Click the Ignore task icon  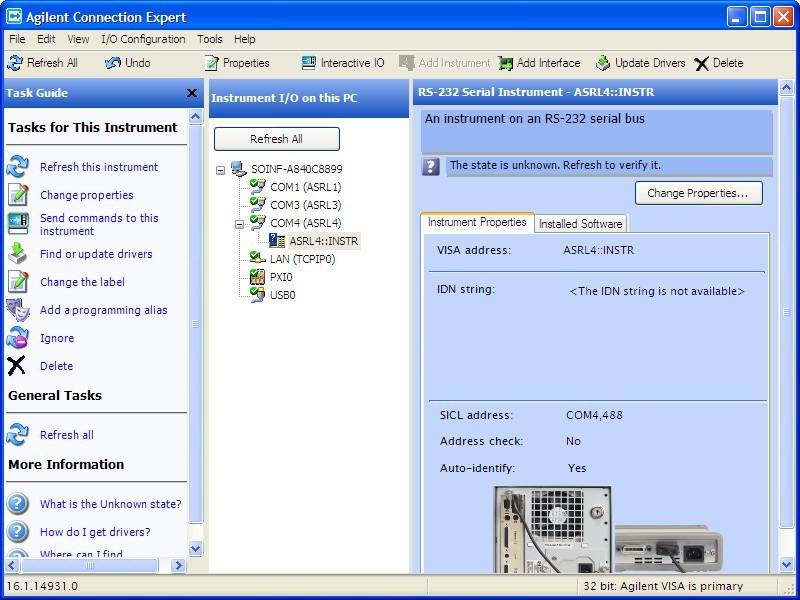point(17,338)
